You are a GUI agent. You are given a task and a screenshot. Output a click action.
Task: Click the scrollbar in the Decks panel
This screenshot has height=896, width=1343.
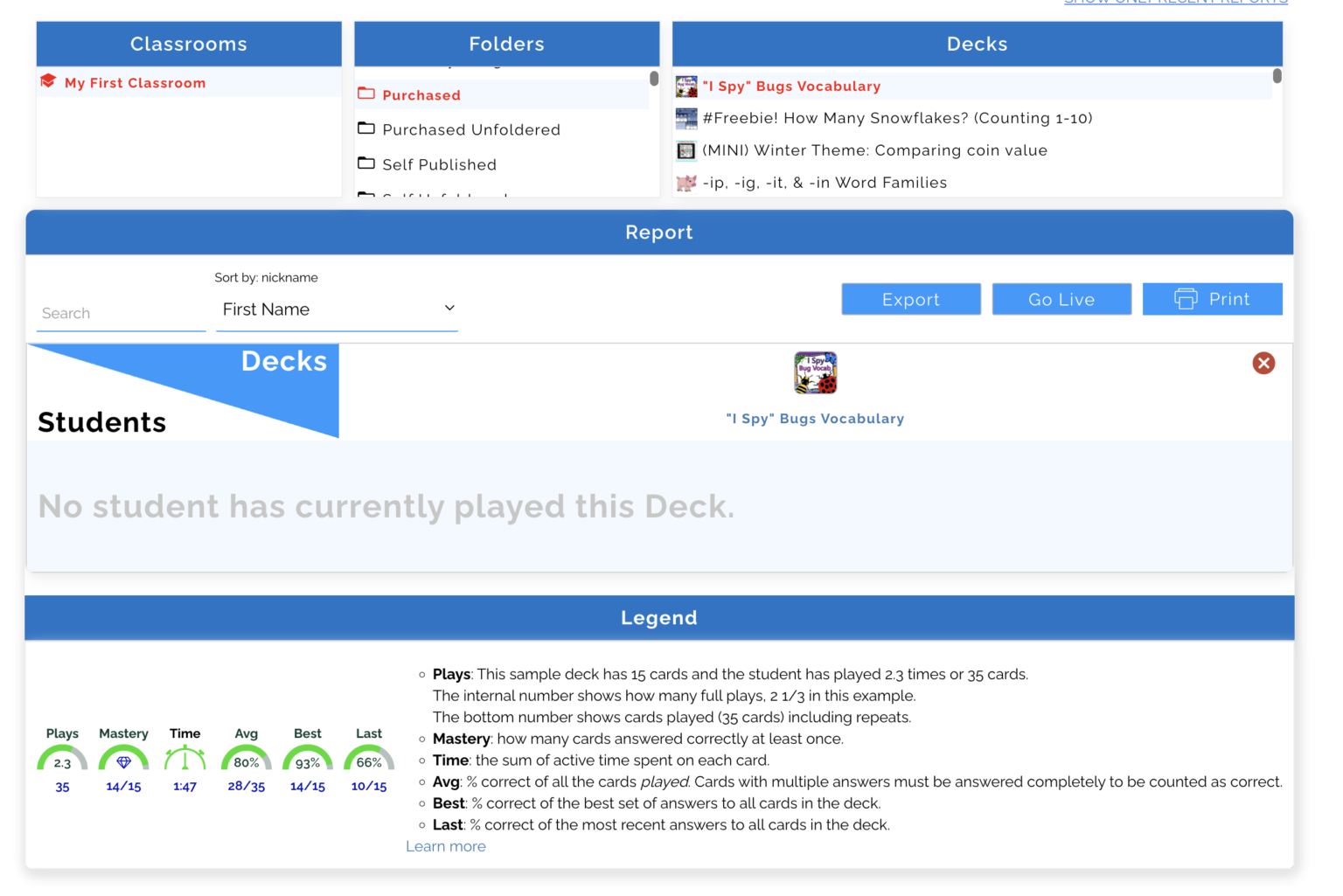click(x=1277, y=79)
